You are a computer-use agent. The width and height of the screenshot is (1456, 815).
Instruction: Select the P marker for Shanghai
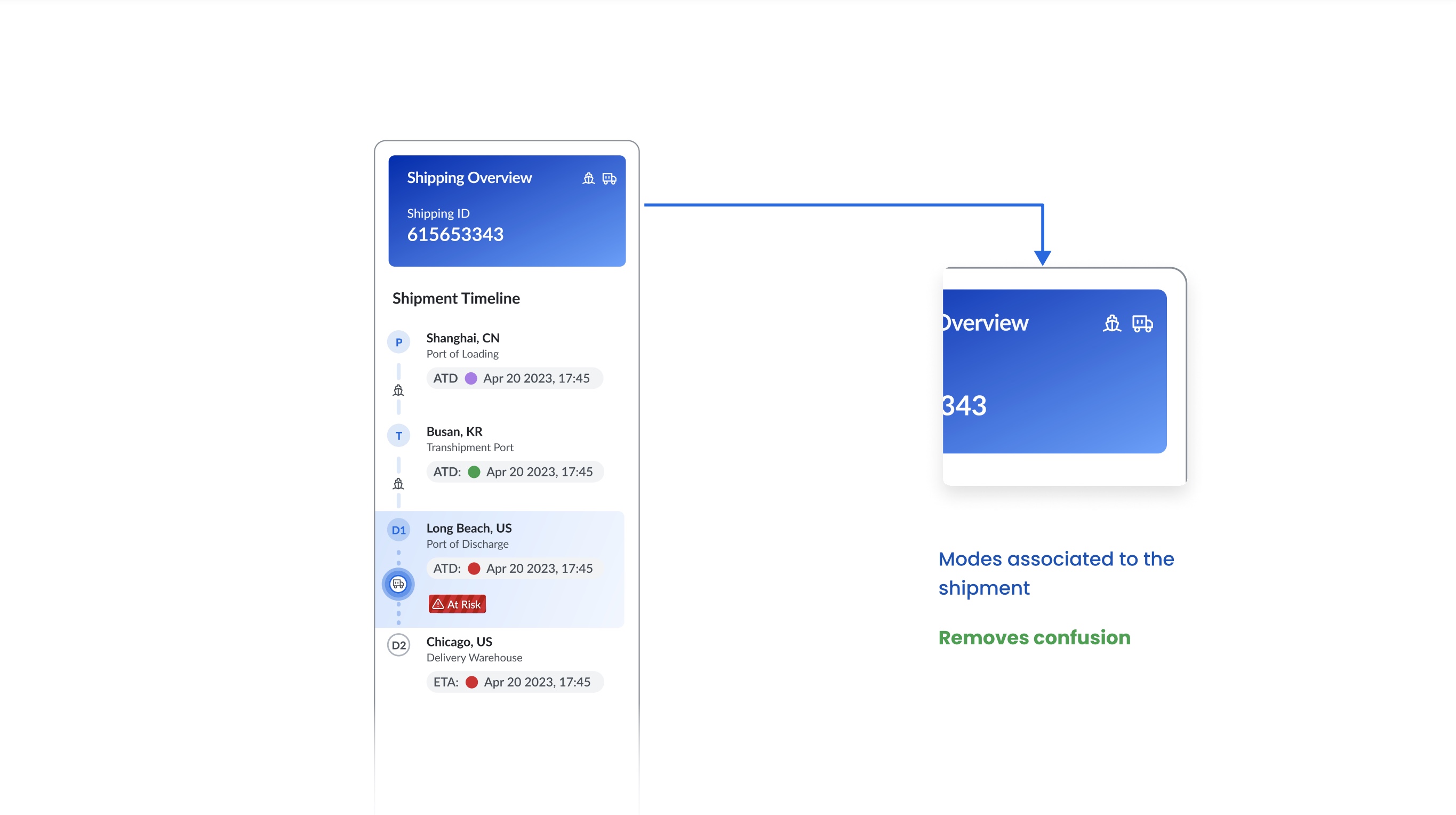[x=398, y=342]
